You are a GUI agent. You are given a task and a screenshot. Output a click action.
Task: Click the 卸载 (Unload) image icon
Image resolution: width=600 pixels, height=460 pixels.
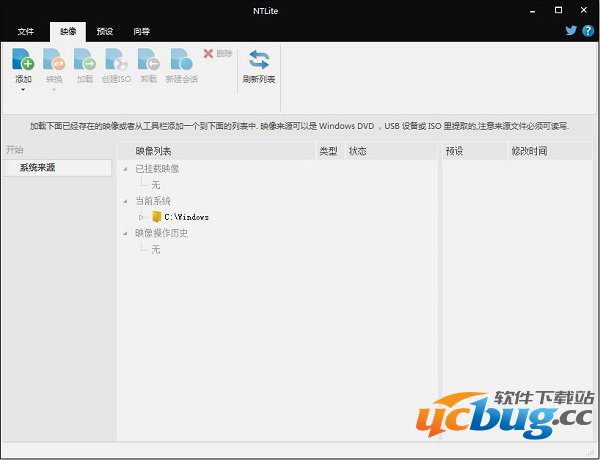pos(148,60)
